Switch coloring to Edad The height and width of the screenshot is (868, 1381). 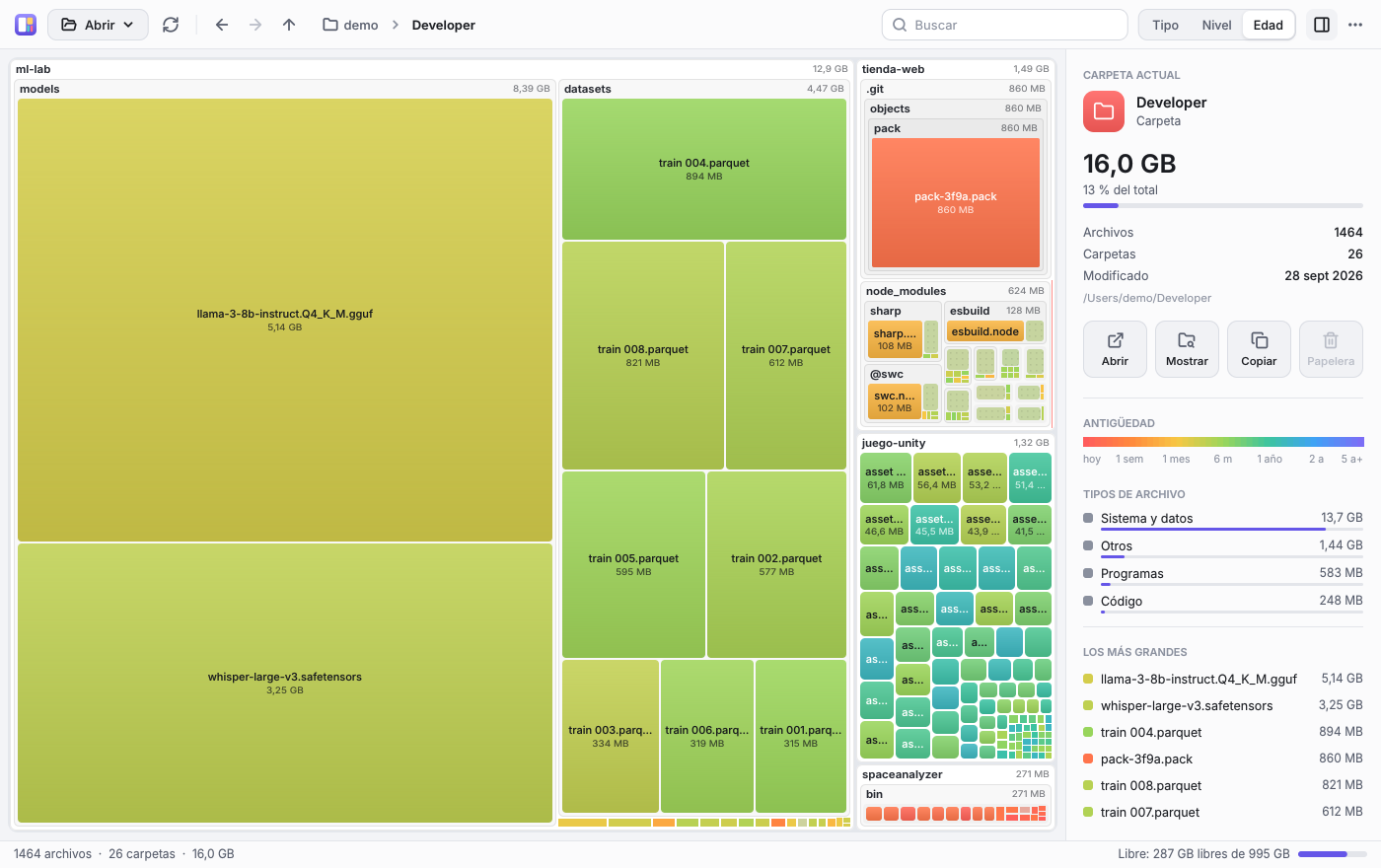point(1269,25)
